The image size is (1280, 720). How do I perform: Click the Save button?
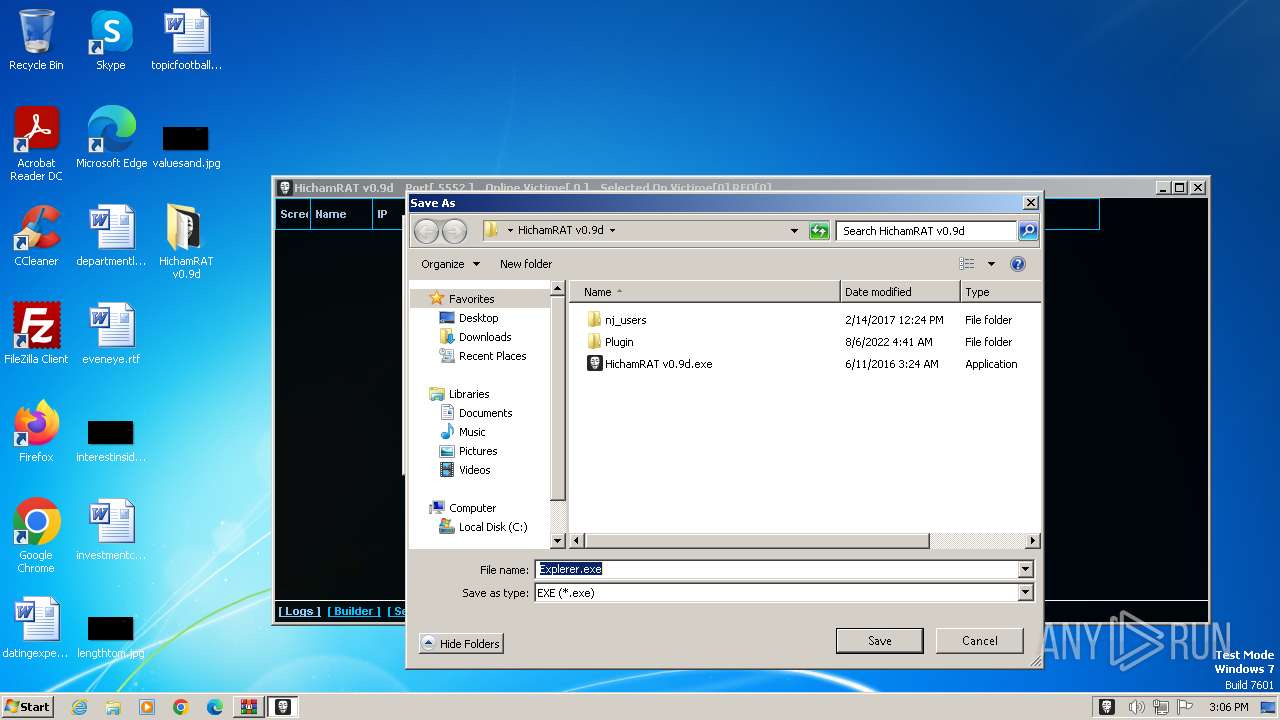click(x=879, y=641)
